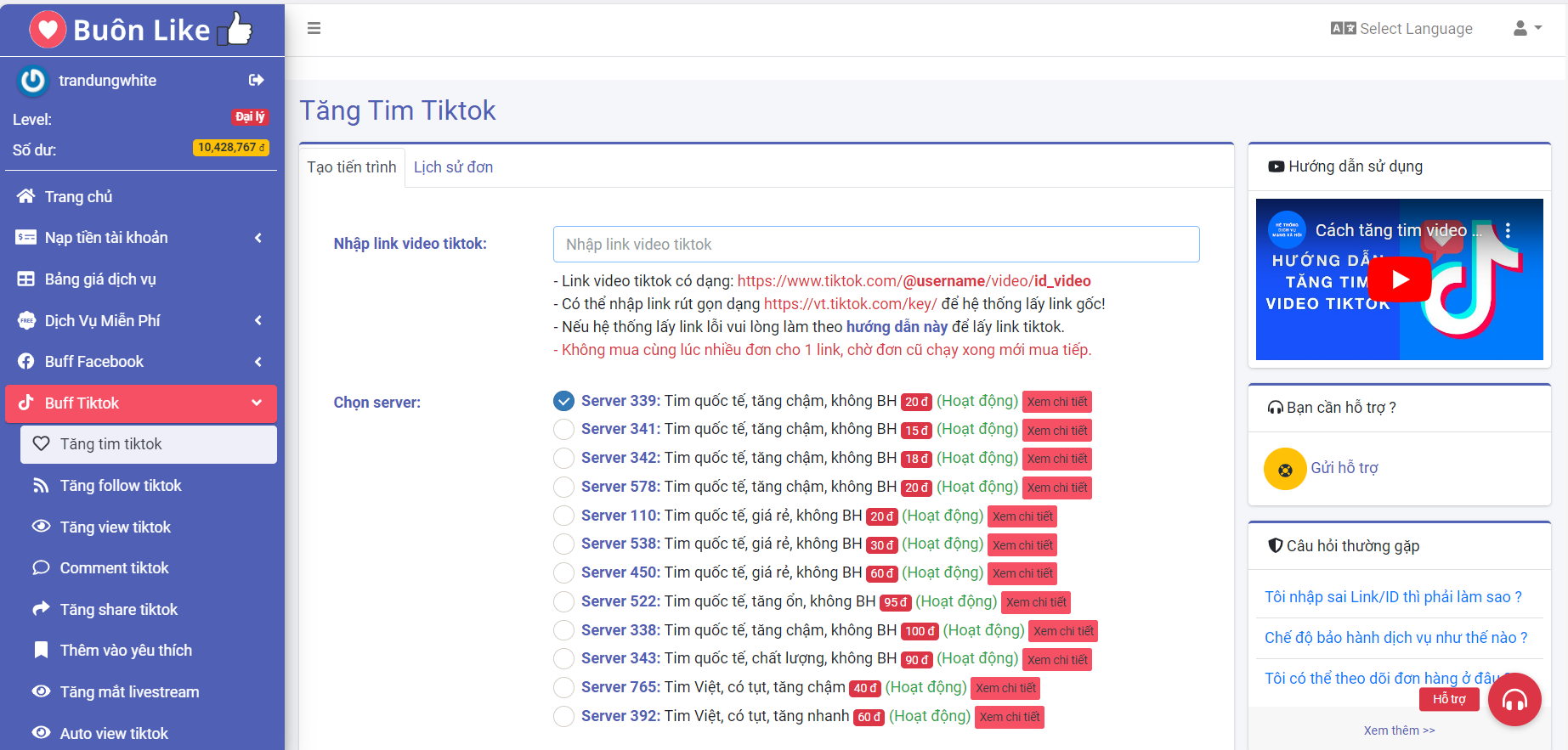This screenshot has width=1568, height=750.
Task: Open the hướng dẫn này link
Action: 896,327
